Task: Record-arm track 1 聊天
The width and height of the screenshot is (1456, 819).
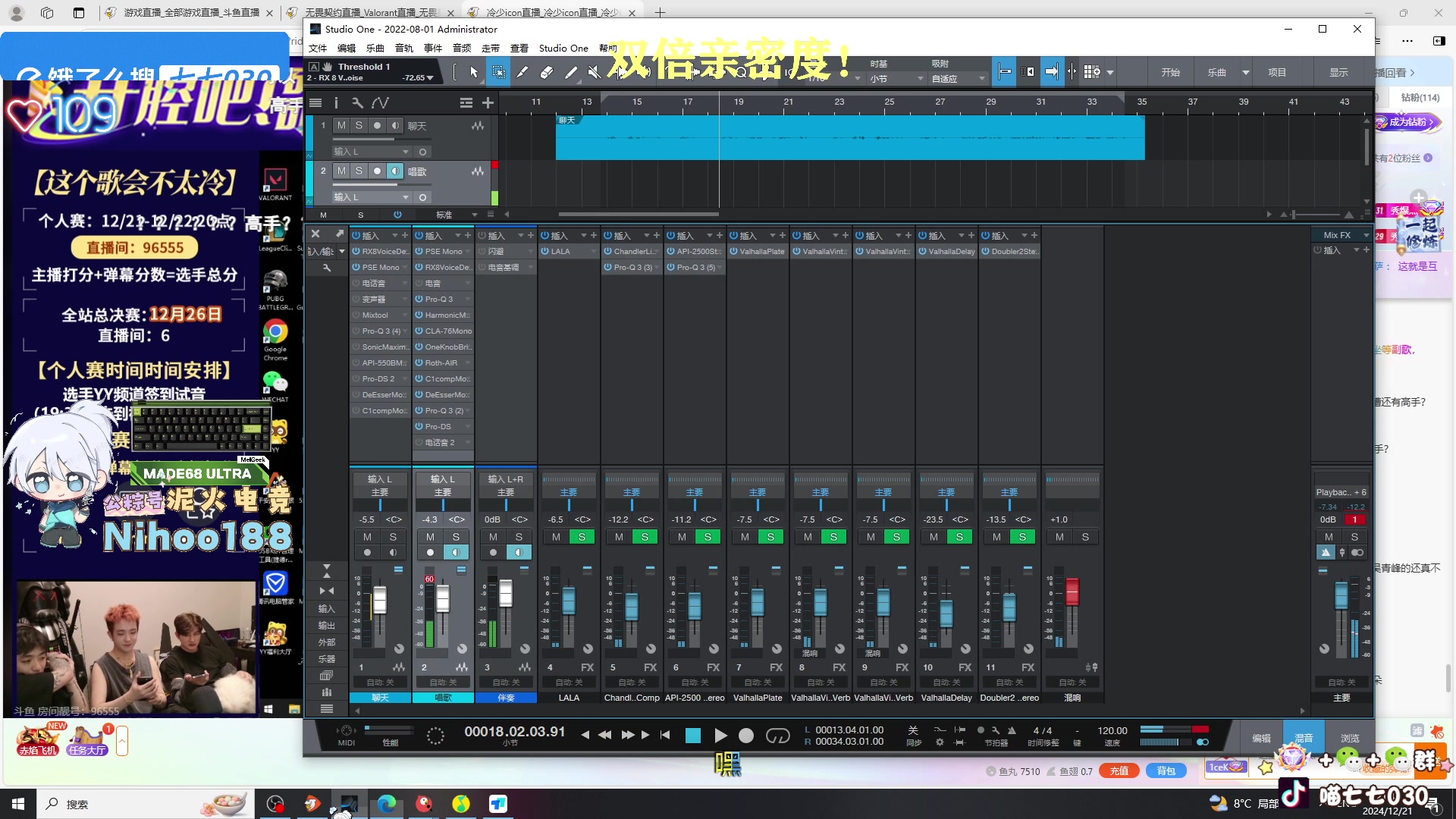Action: pyautogui.click(x=377, y=126)
